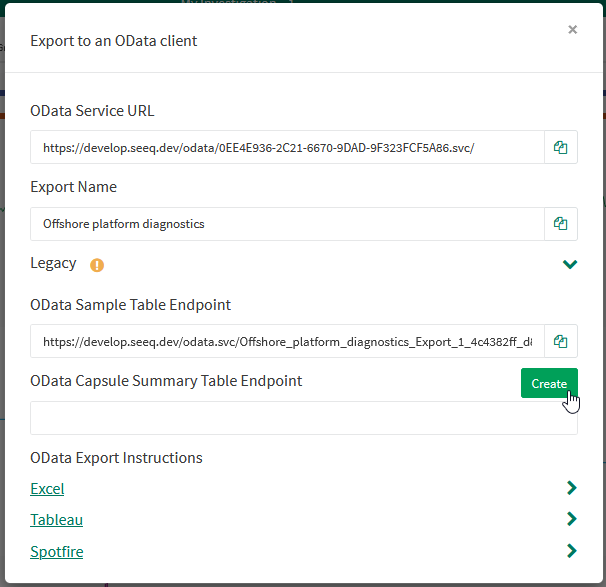Expand Excel instructions using its arrow
Image resolution: width=606 pixels, height=587 pixels.
click(571, 488)
